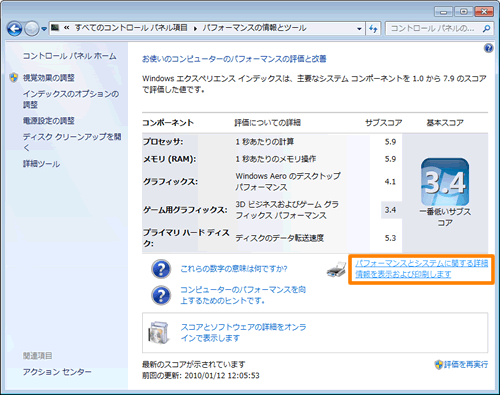The image size is (500, 395).
Task: Click the コンポーネント column header
Action: click(x=168, y=123)
